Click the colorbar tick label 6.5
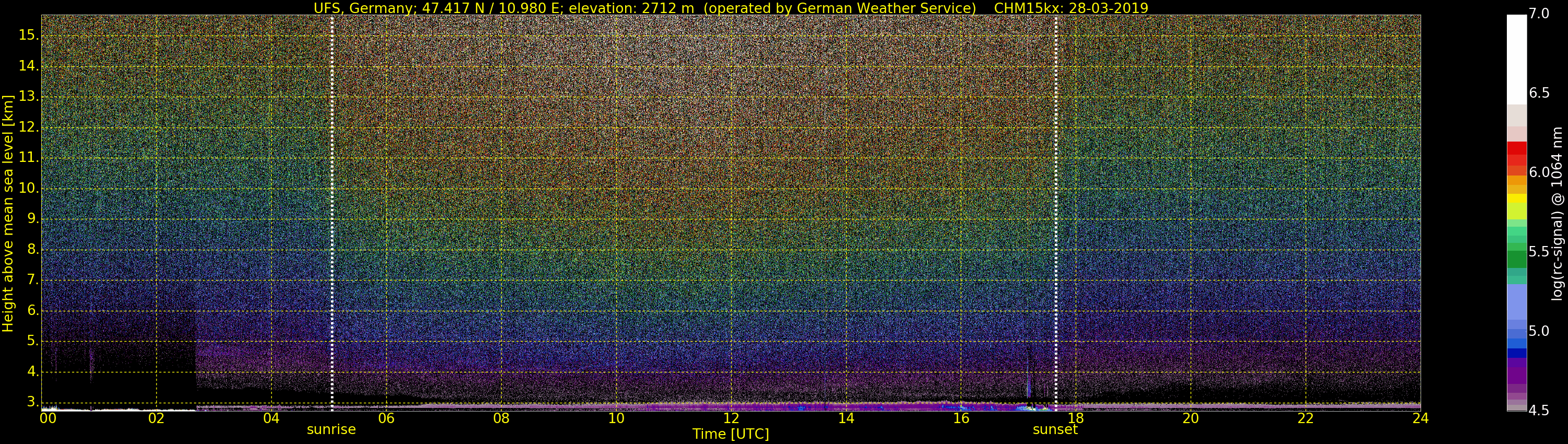Screen dimensions: 1568x444 coord(1539,93)
